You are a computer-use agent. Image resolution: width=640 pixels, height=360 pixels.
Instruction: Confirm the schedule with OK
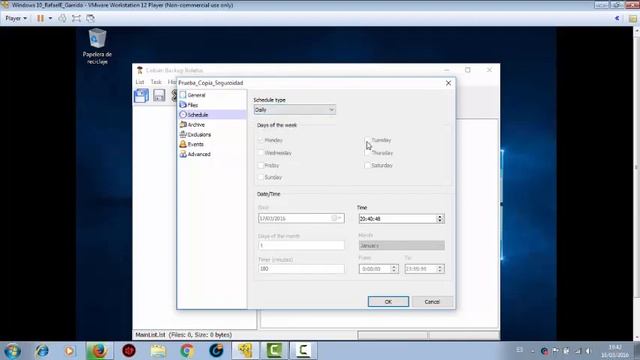coord(388,302)
